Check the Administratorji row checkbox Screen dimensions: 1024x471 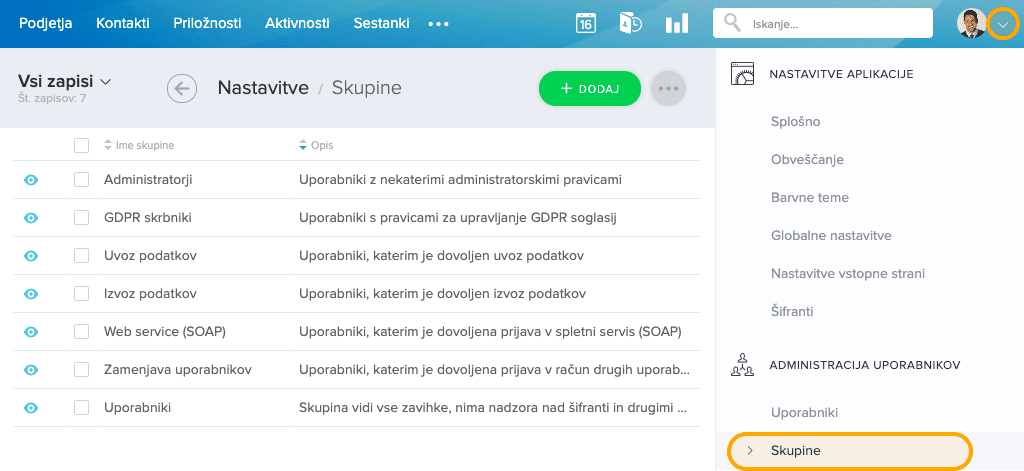tap(82, 180)
